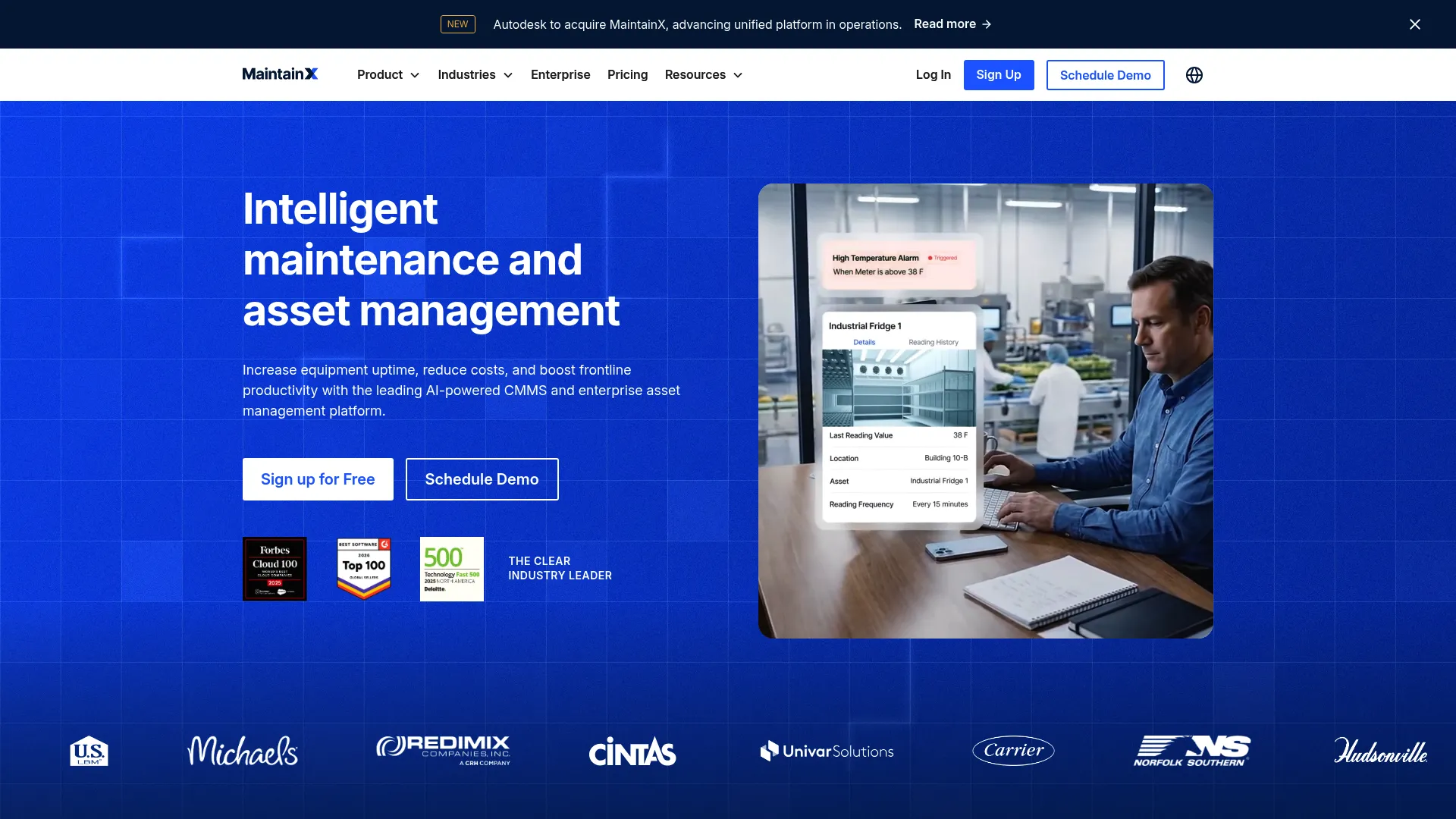Expand the Industries dropdown menu
The height and width of the screenshot is (819, 1456).
pos(475,74)
